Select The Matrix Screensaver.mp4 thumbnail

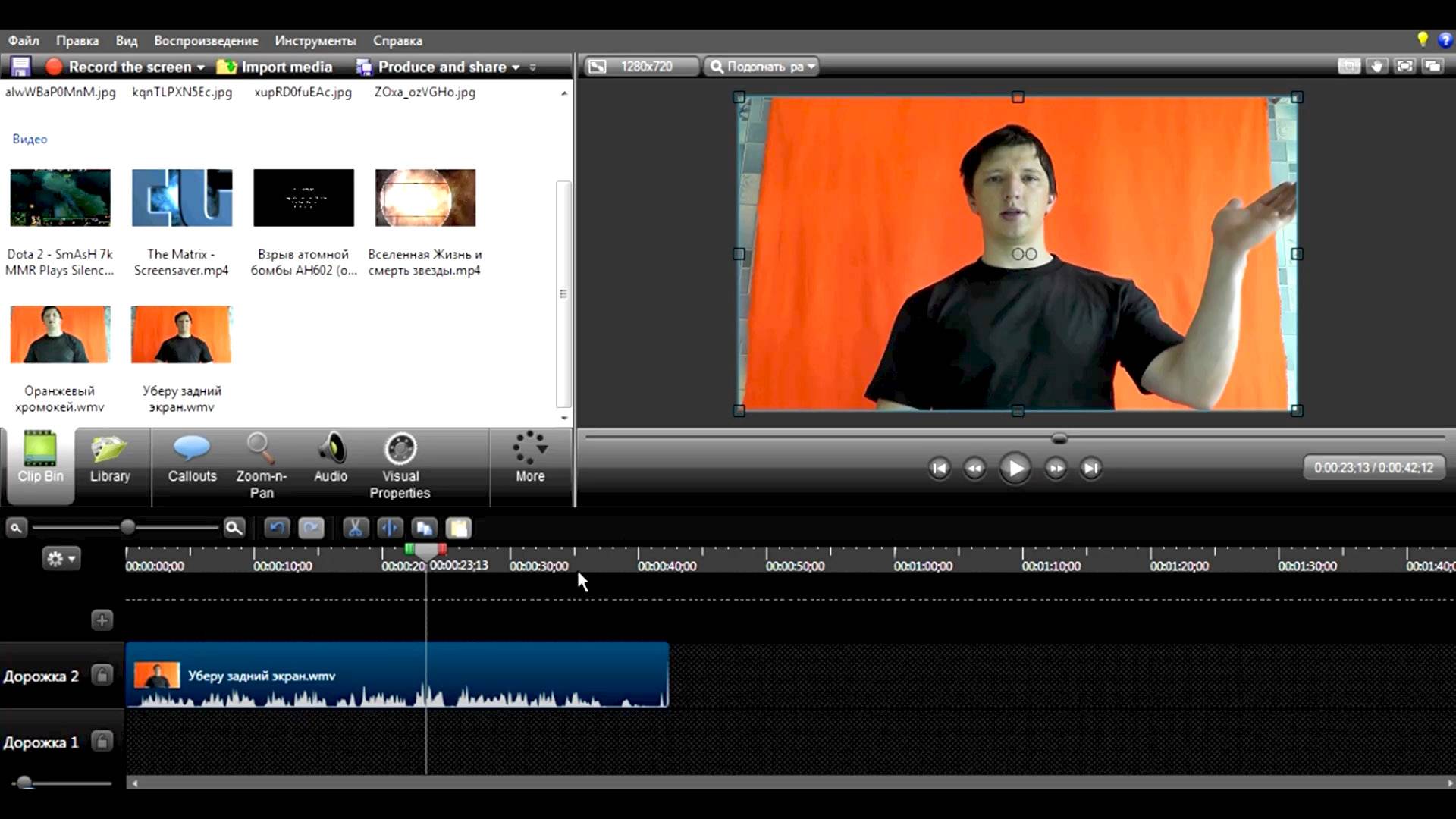[x=182, y=198]
